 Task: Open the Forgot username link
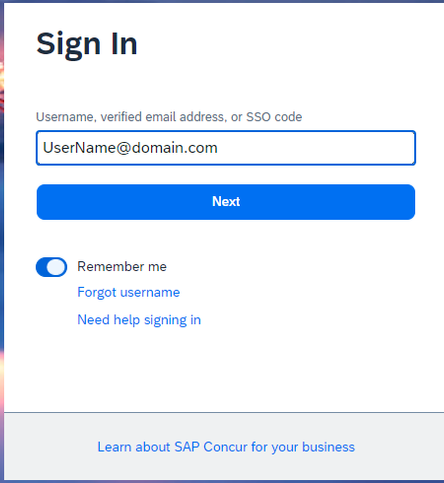click(x=128, y=292)
